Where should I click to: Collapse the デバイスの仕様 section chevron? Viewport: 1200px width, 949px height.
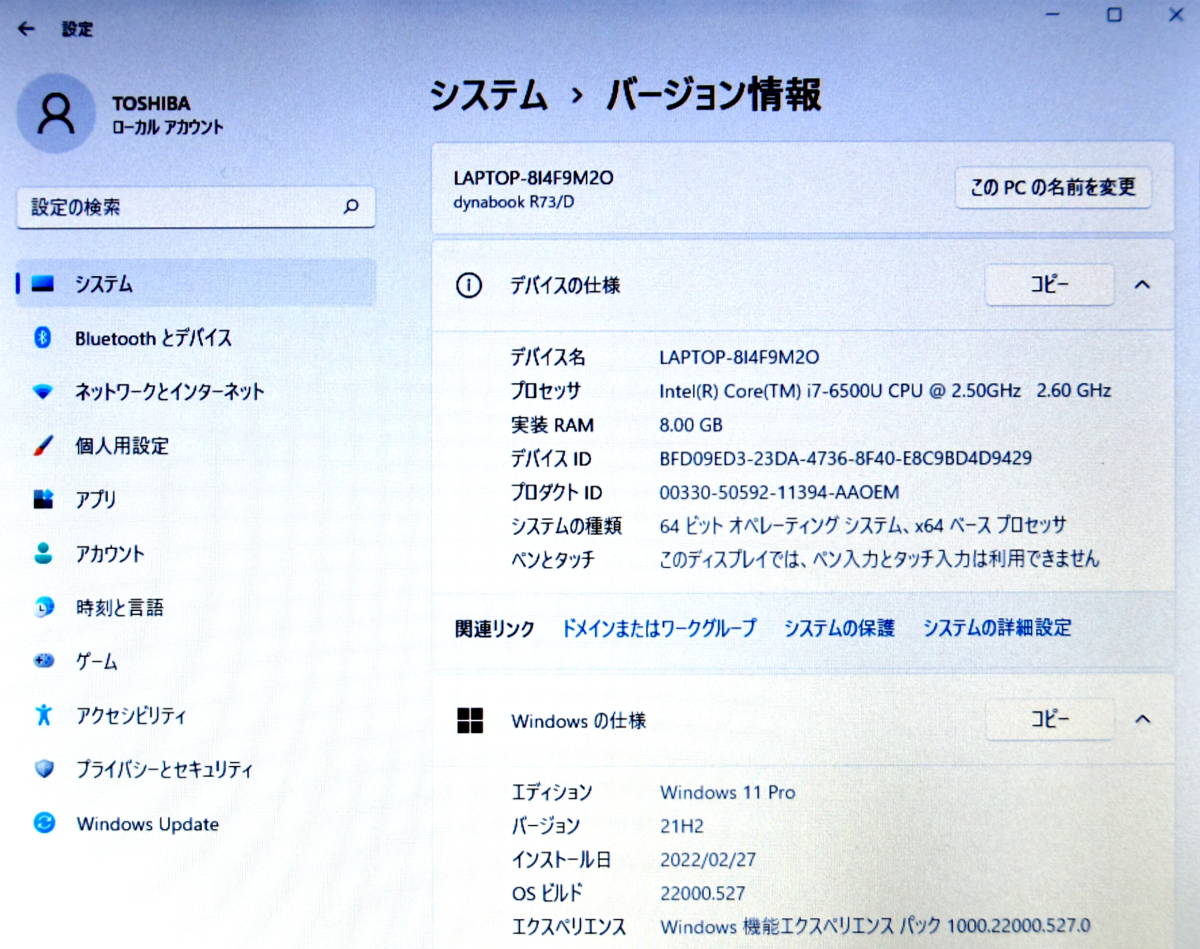pos(1143,285)
